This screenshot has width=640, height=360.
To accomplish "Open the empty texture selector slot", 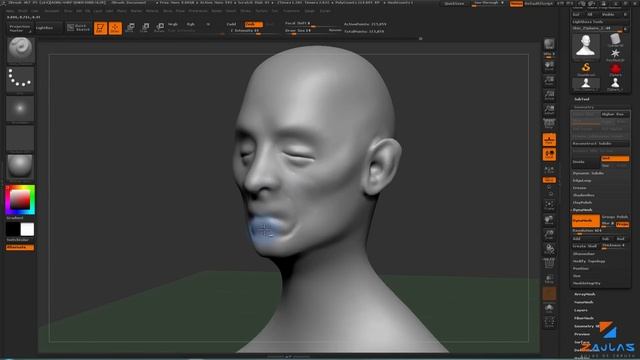I will point(20,138).
